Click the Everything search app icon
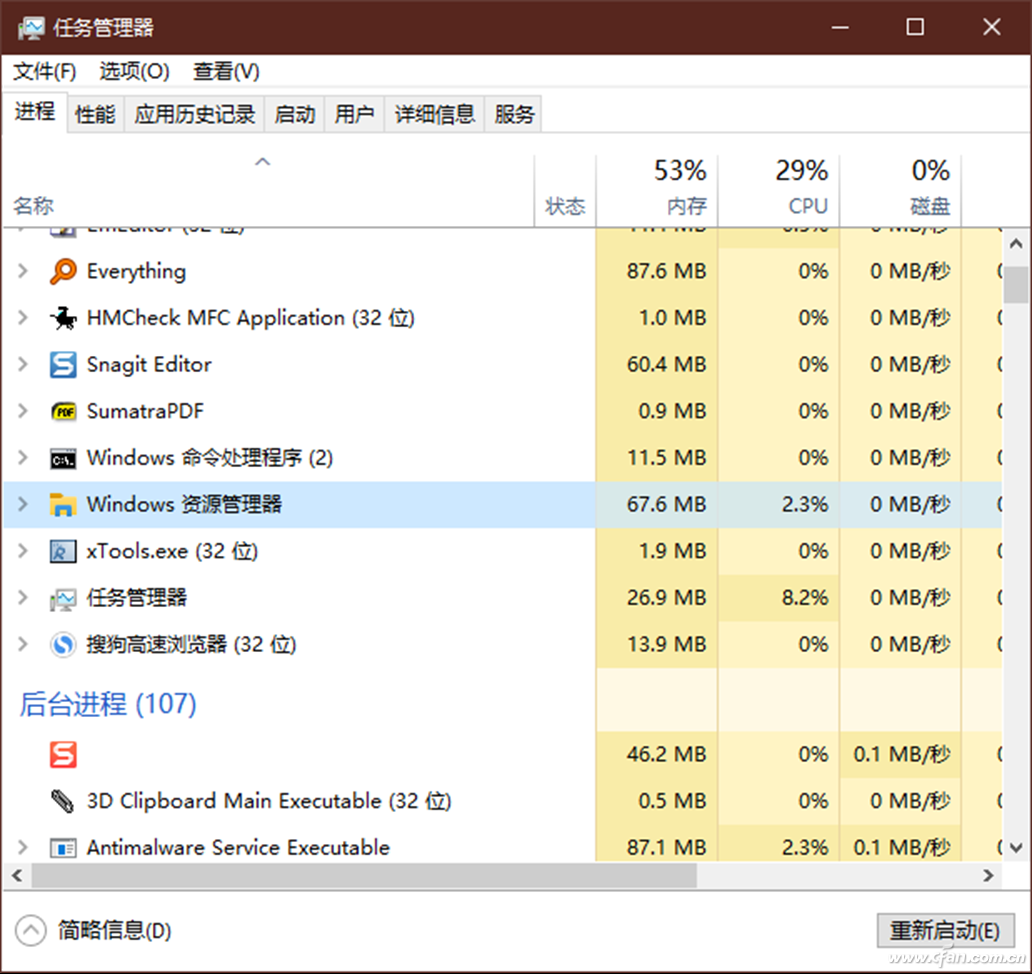Image resolution: width=1032 pixels, height=974 pixels. click(63, 271)
